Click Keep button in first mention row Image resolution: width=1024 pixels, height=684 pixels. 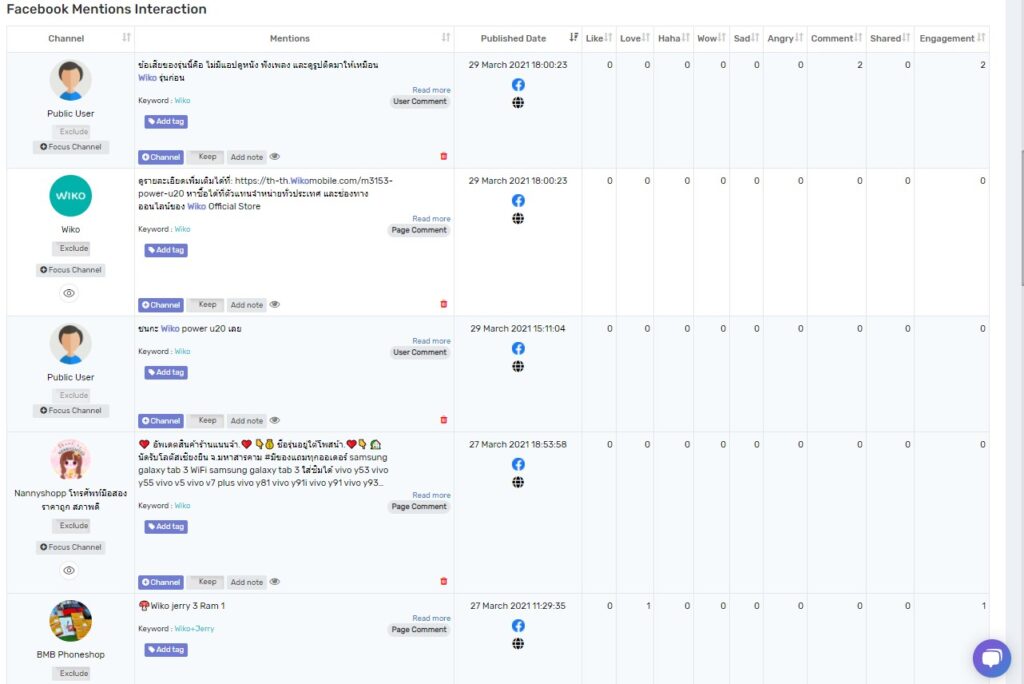[207, 157]
